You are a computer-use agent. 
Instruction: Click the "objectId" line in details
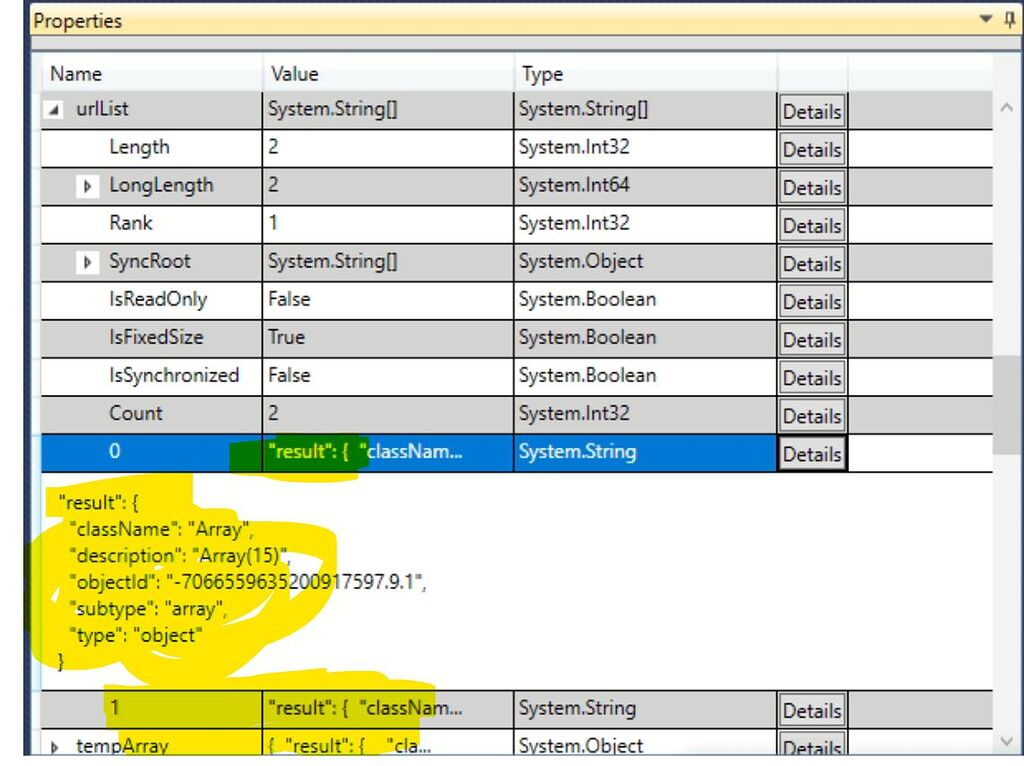[248, 582]
